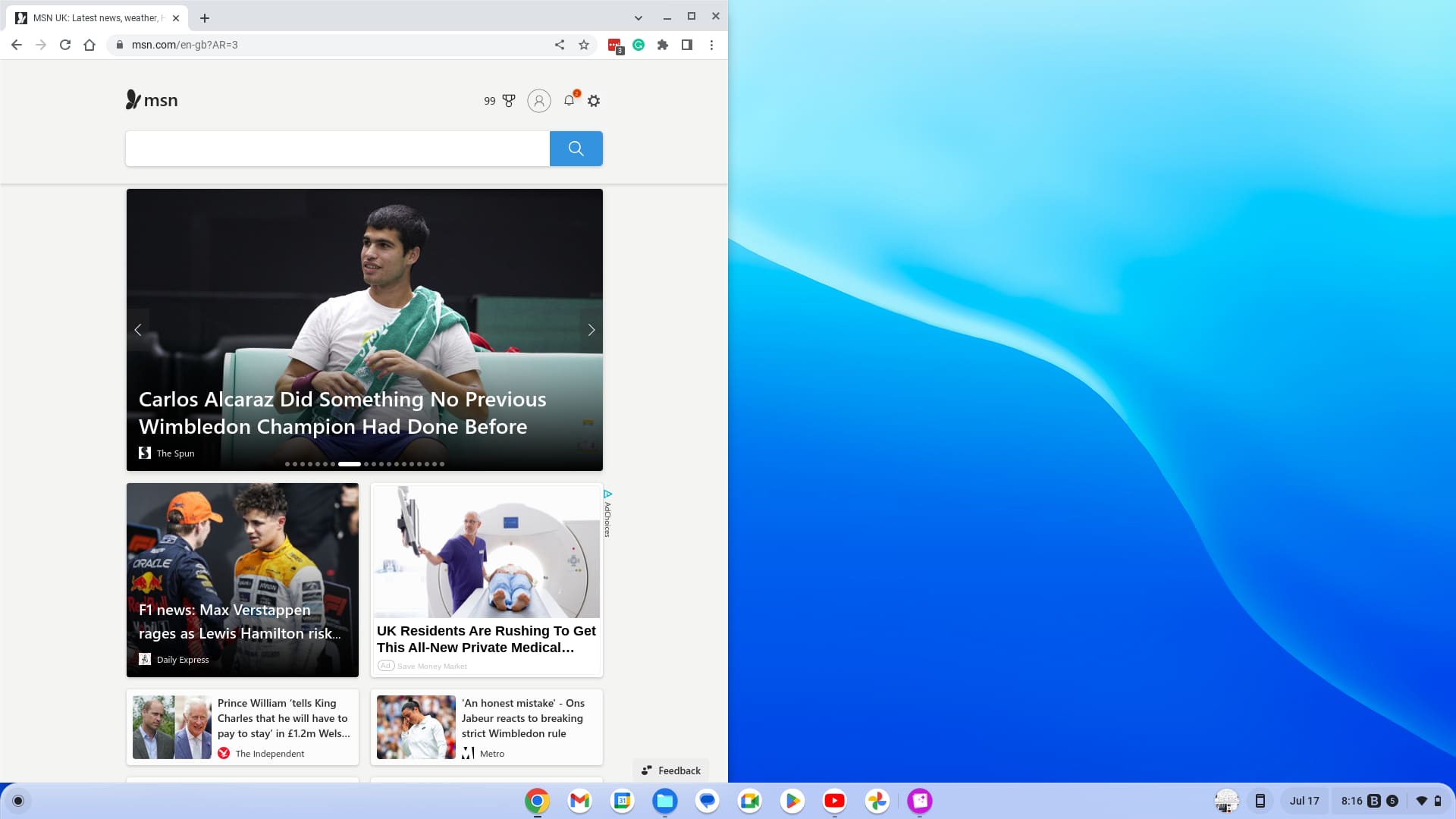The width and height of the screenshot is (1456, 819).
Task: Open the Jul 17 calendar date
Action: (x=1304, y=801)
